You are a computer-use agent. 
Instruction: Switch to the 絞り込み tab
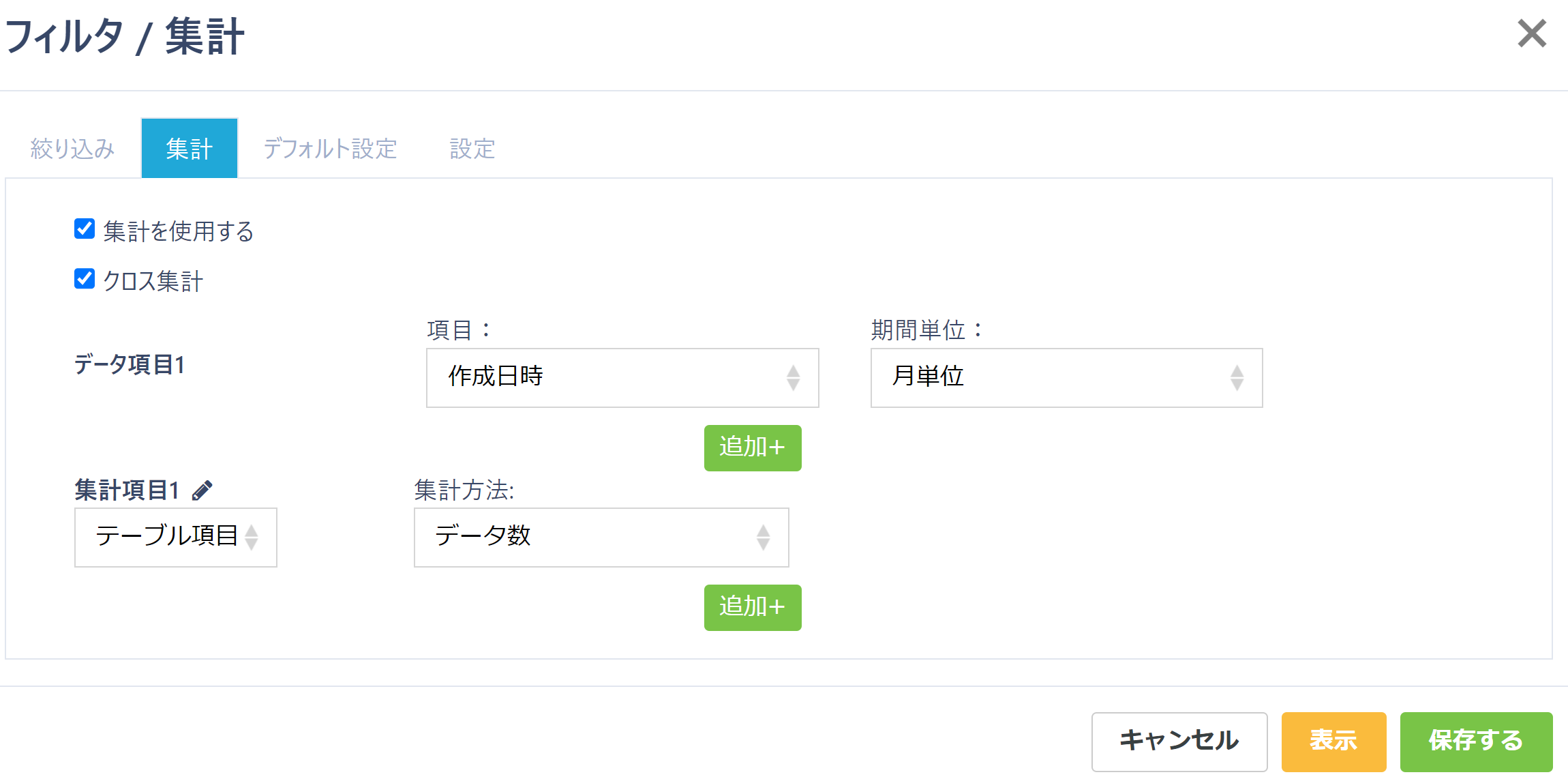(x=72, y=149)
